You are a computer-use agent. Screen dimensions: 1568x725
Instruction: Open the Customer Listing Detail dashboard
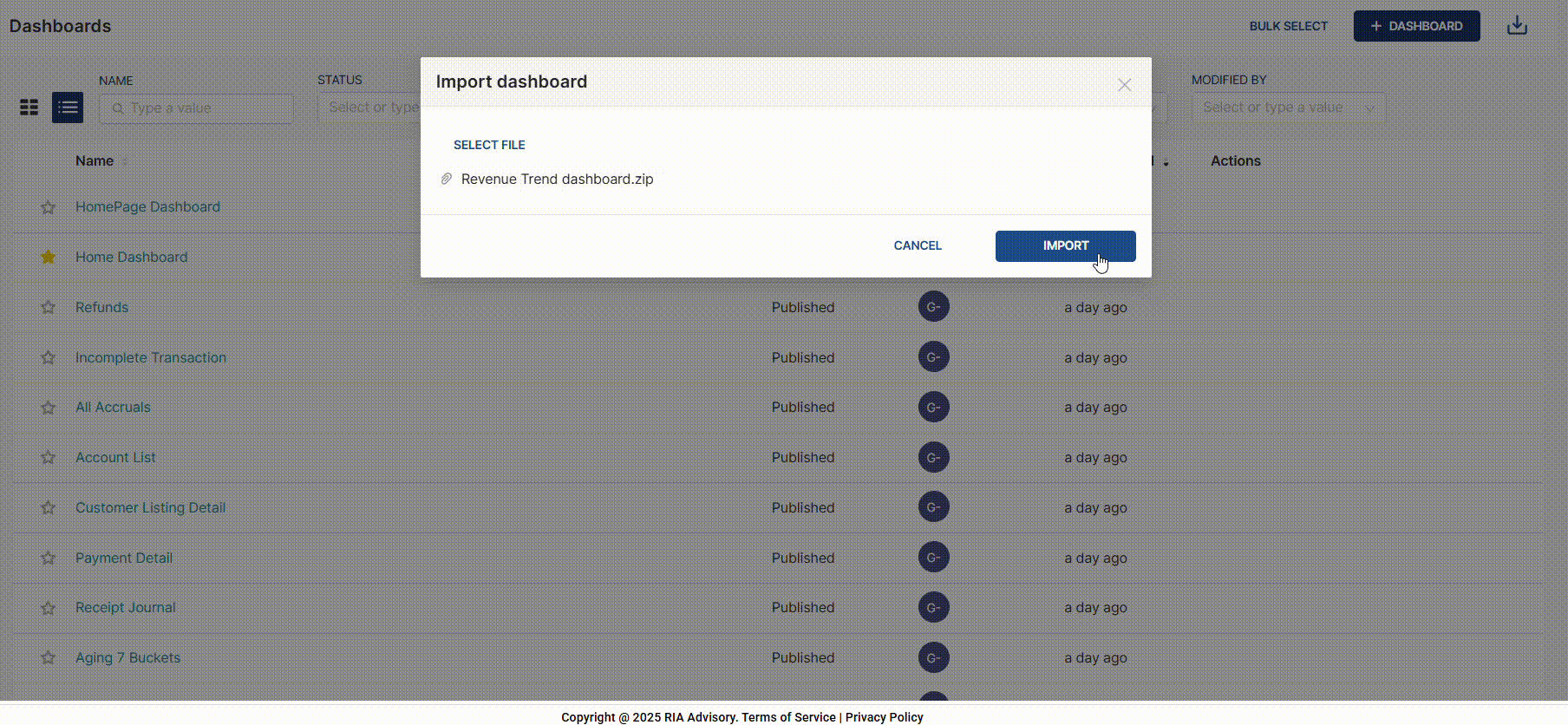click(150, 507)
